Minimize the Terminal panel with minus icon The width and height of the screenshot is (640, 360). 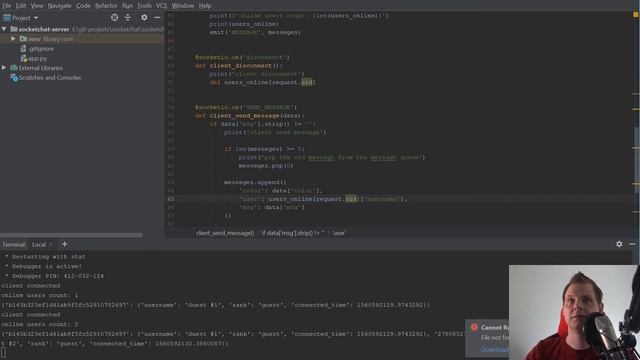(632, 244)
